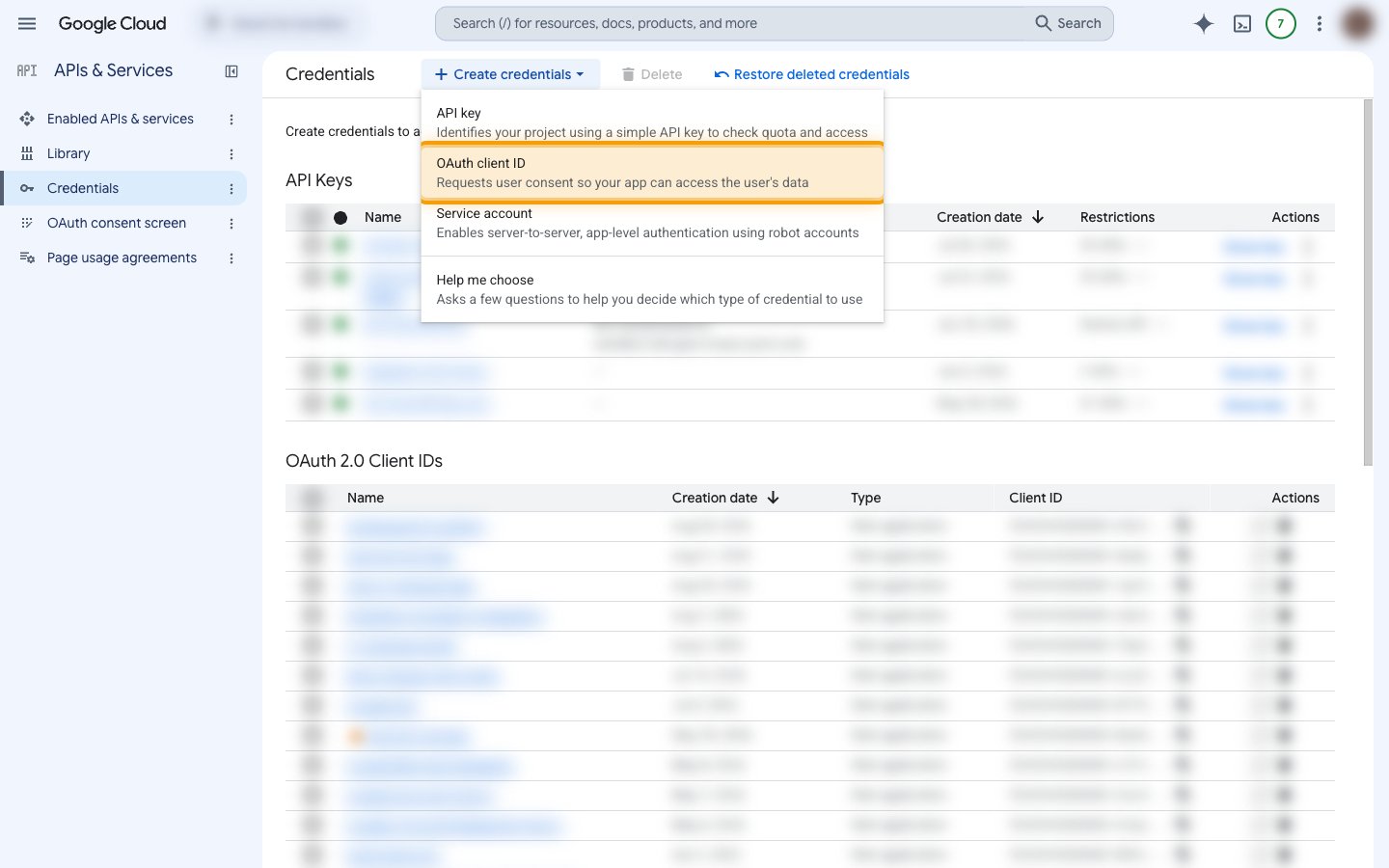The height and width of the screenshot is (868, 1389).
Task: Open more options for Credentials item
Action: click(x=231, y=188)
